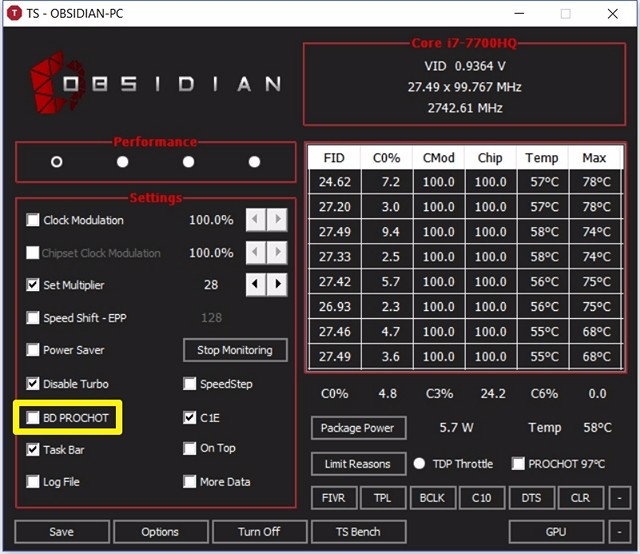Click the TDP Throttle indicator circle

tap(419, 464)
